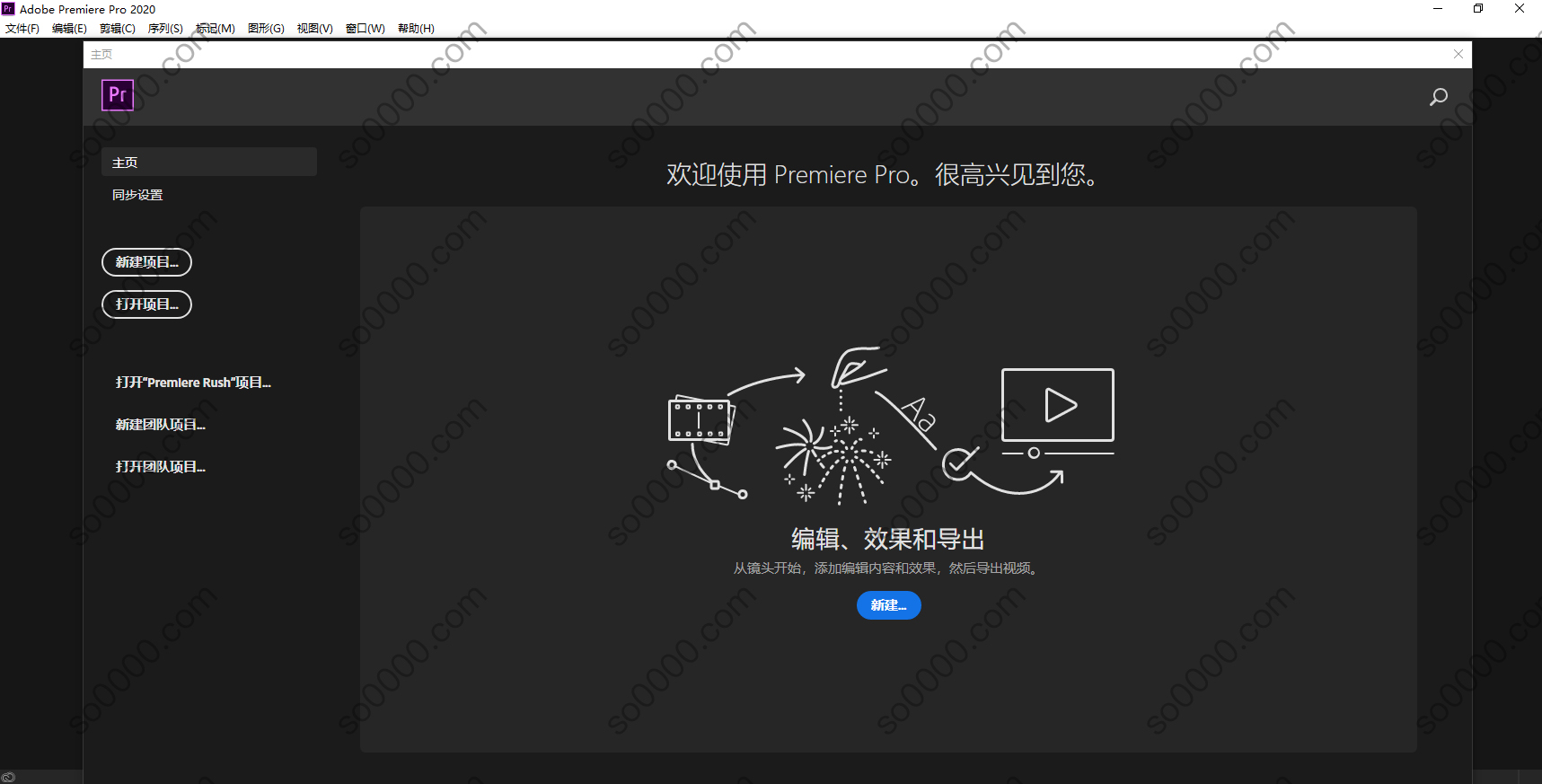Open the 剪辑(C) menu

point(118,29)
